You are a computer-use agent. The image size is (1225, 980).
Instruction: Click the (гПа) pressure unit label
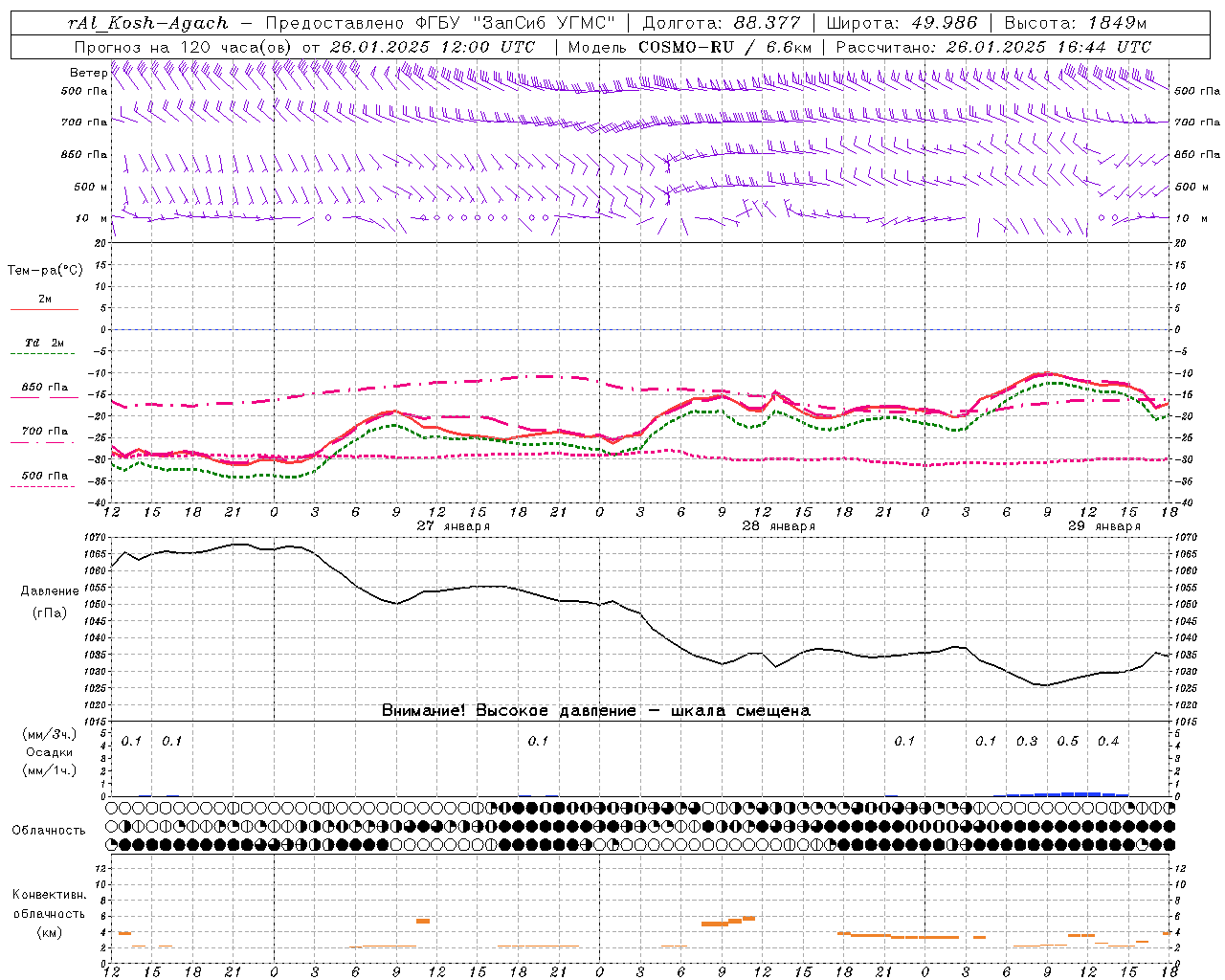50,613
